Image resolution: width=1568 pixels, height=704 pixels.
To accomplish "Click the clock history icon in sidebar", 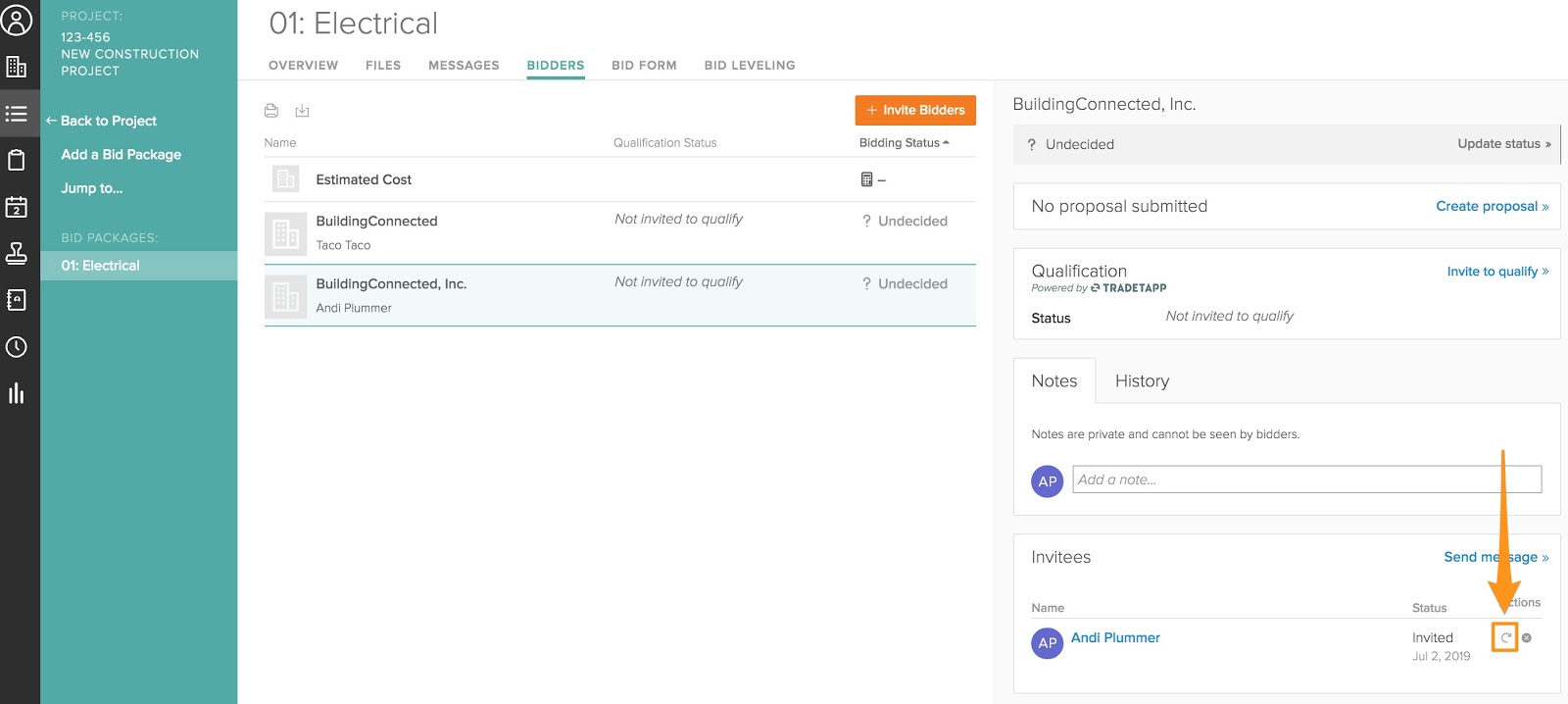I will pyautogui.click(x=17, y=347).
